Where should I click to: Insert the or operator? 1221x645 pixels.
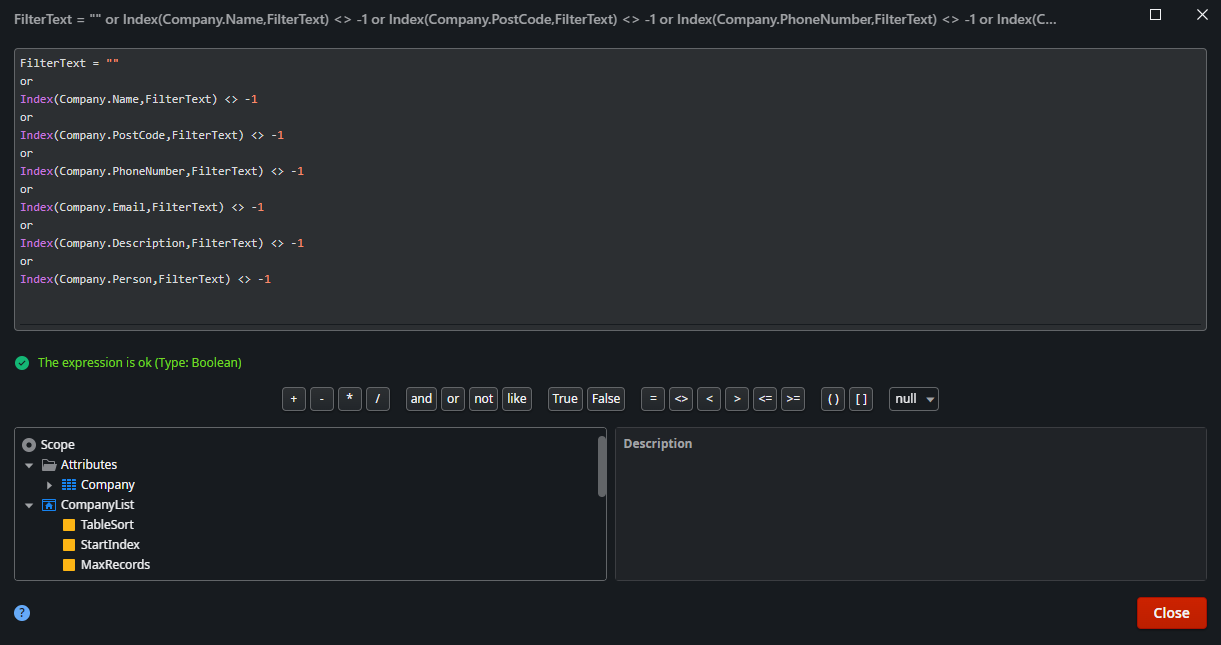point(452,398)
